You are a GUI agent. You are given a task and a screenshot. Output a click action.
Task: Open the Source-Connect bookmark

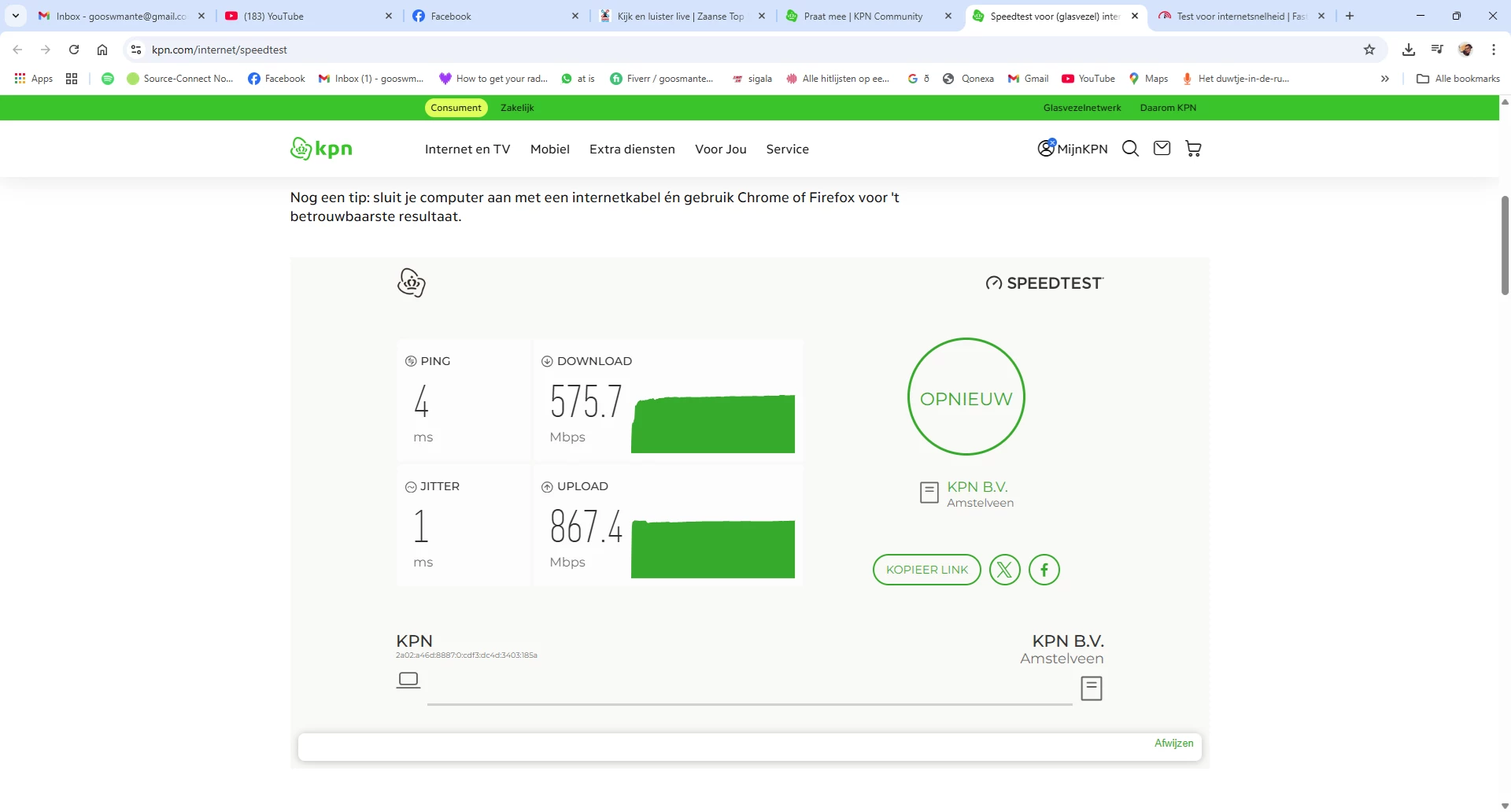click(180, 79)
